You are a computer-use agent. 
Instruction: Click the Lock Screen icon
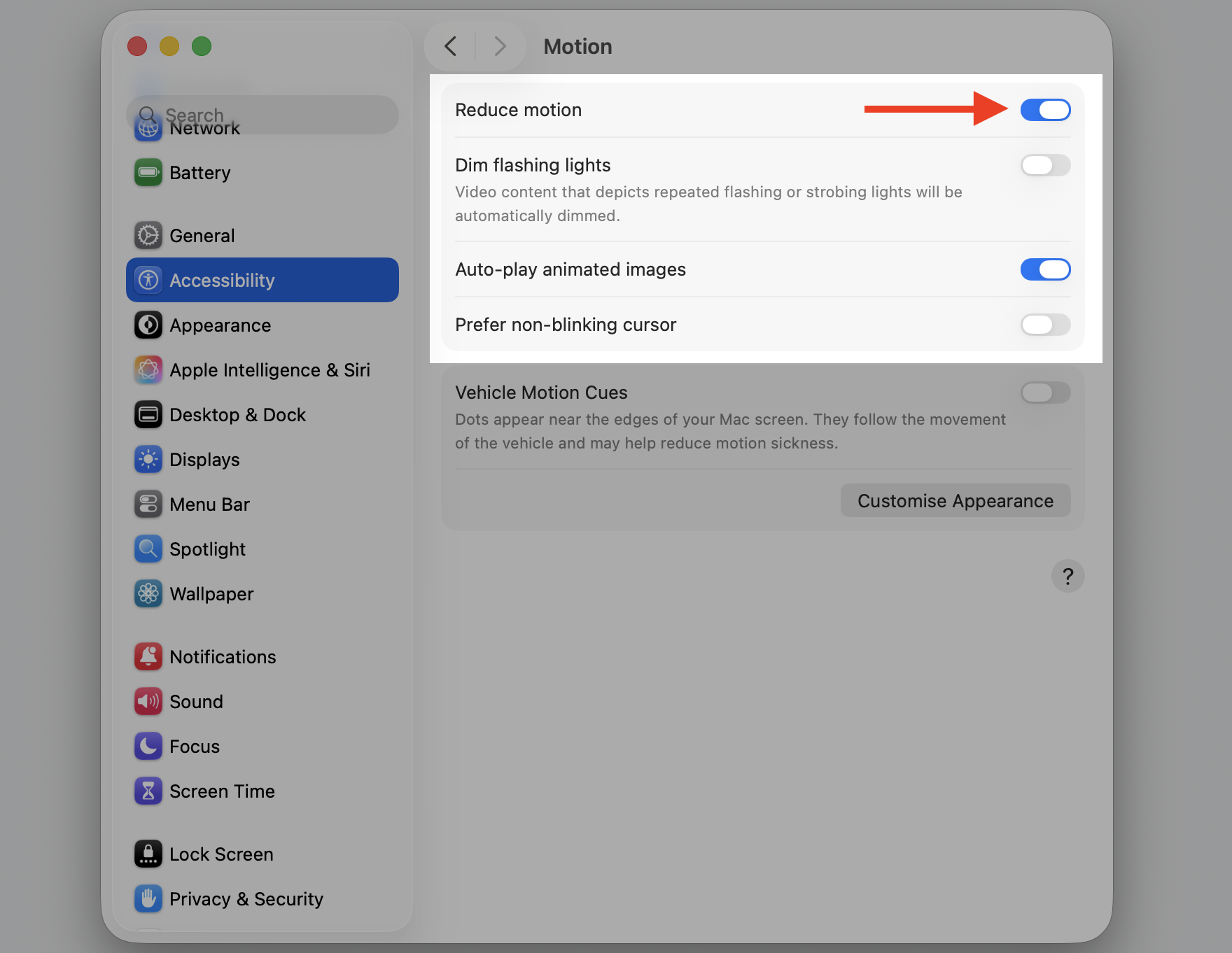click(x=148, y=854)
